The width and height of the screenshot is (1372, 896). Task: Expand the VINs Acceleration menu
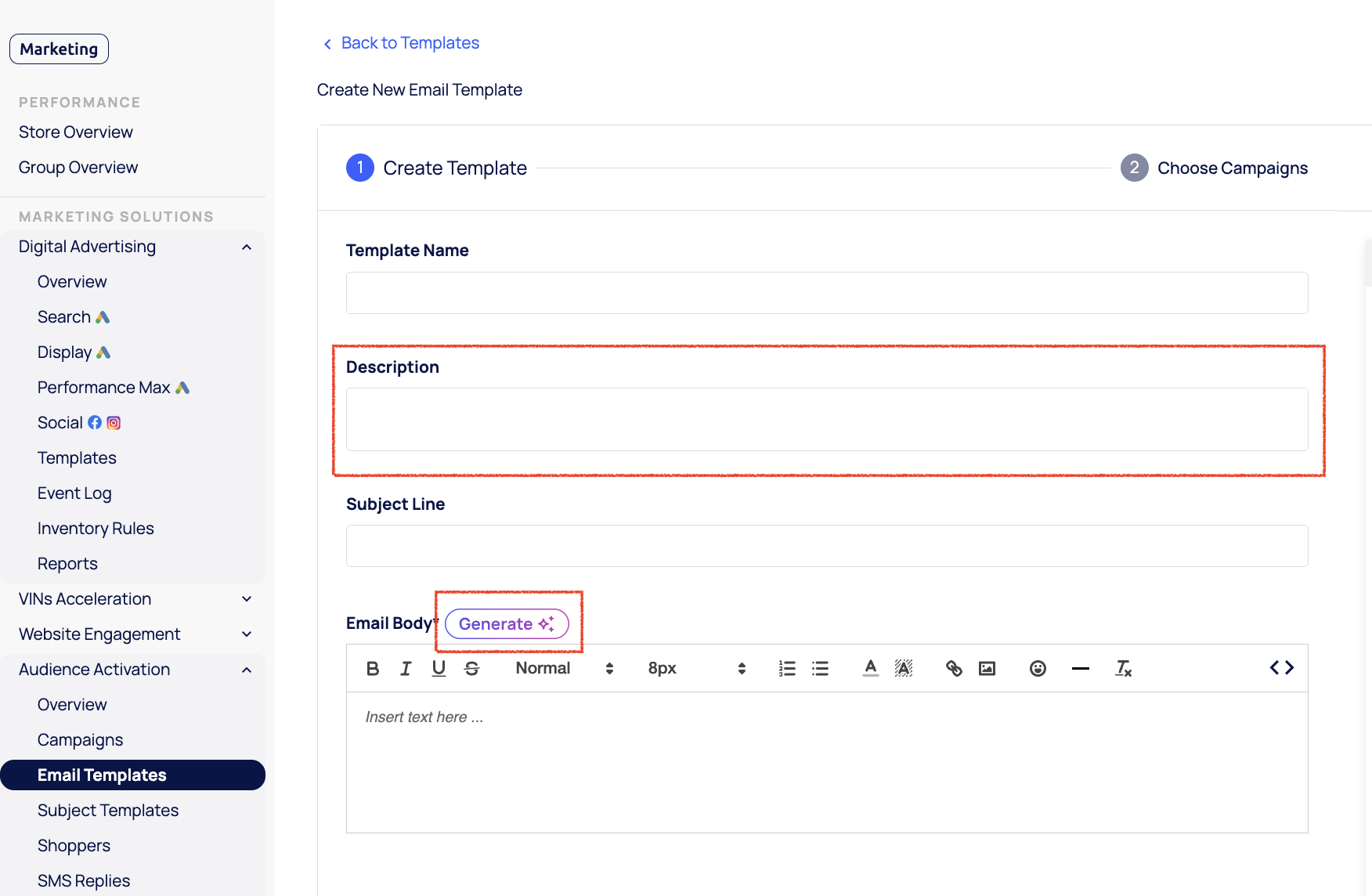[247, 599]
